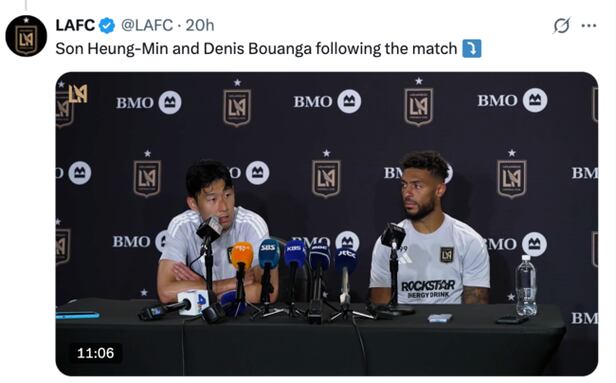The image size is (616, 383).
Task: Open the Grok explain-post icon
Action: click(562, 26)
